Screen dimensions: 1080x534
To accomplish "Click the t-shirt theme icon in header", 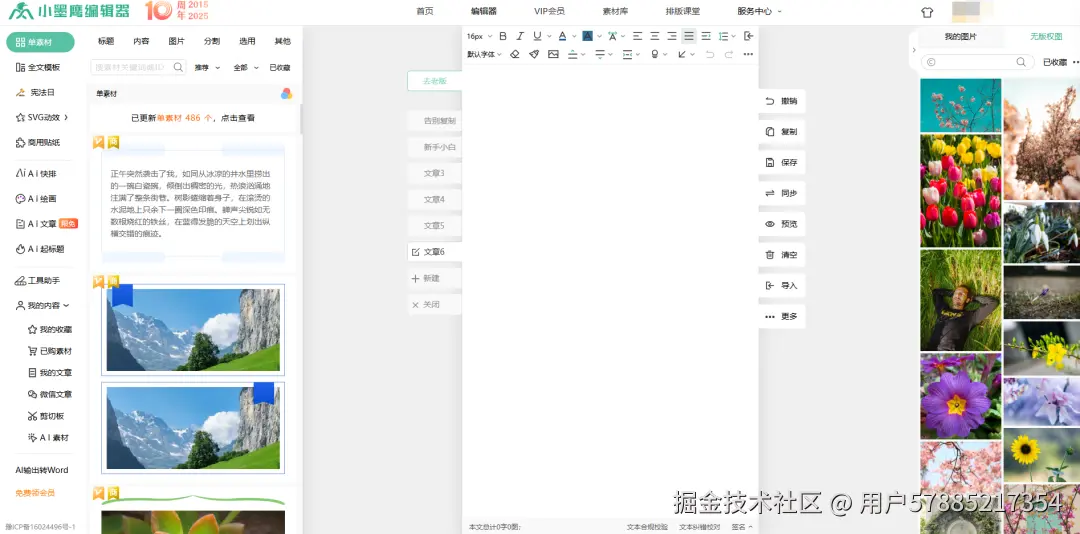I will (926, 12).
